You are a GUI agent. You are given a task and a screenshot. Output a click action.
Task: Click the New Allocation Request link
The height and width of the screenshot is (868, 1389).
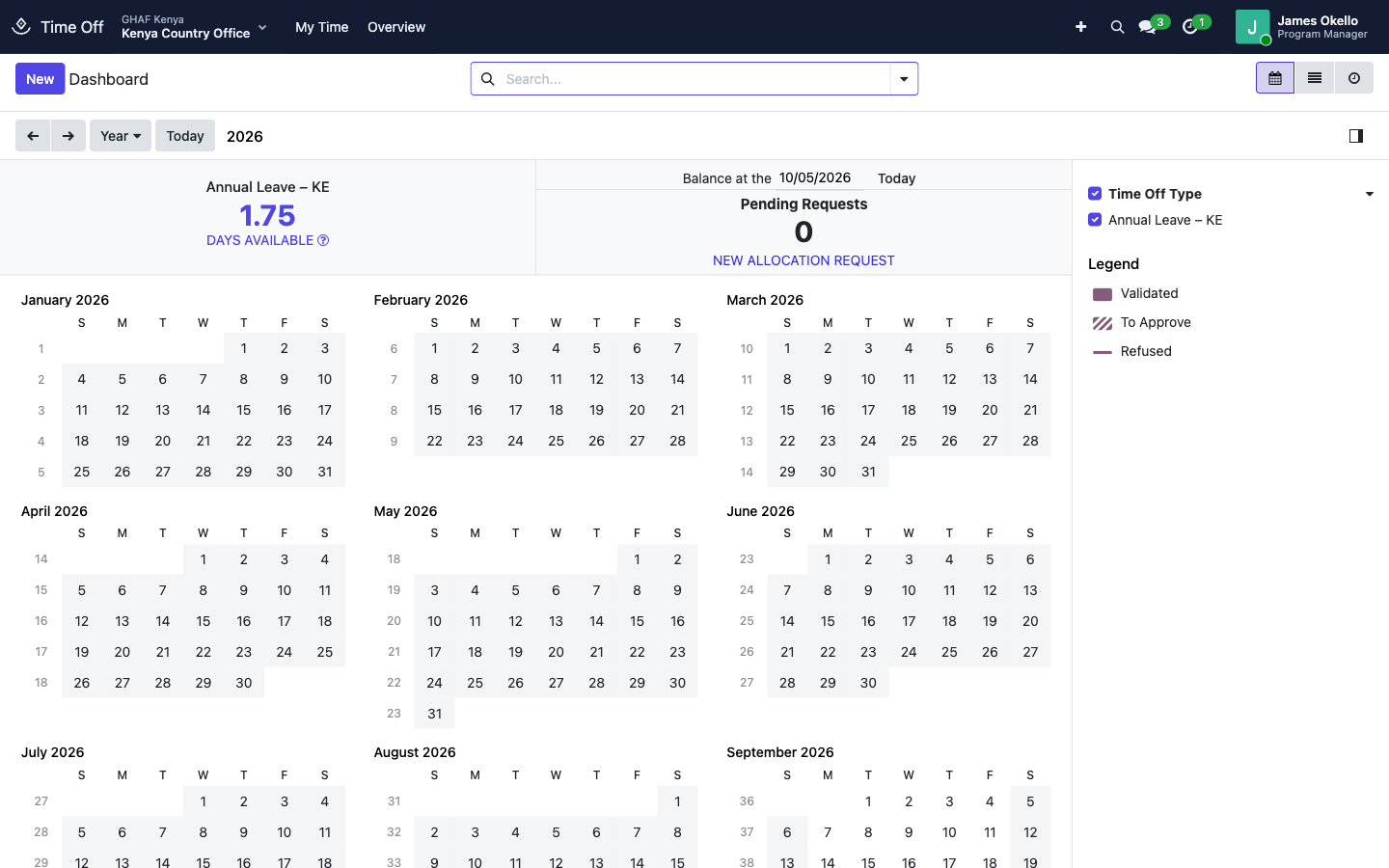coord(803,260)
